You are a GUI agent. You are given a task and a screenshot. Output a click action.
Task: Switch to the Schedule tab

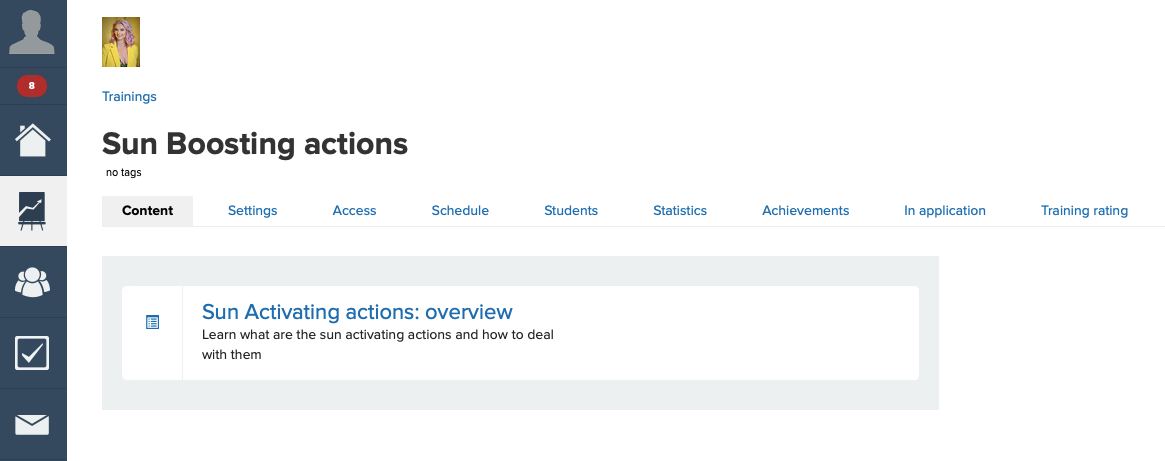click(x=460, y=211)
